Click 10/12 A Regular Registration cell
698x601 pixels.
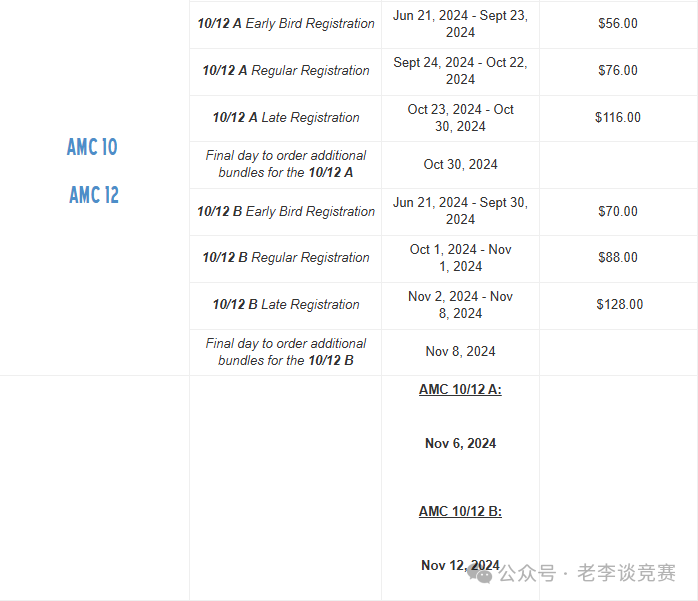286,71
